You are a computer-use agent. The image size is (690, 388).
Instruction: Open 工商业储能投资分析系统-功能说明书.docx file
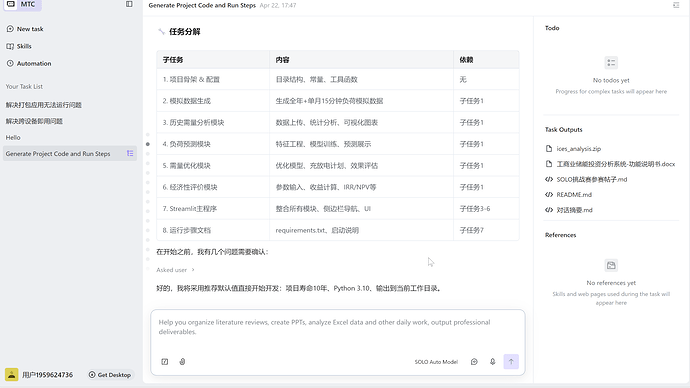click(616, 164)
